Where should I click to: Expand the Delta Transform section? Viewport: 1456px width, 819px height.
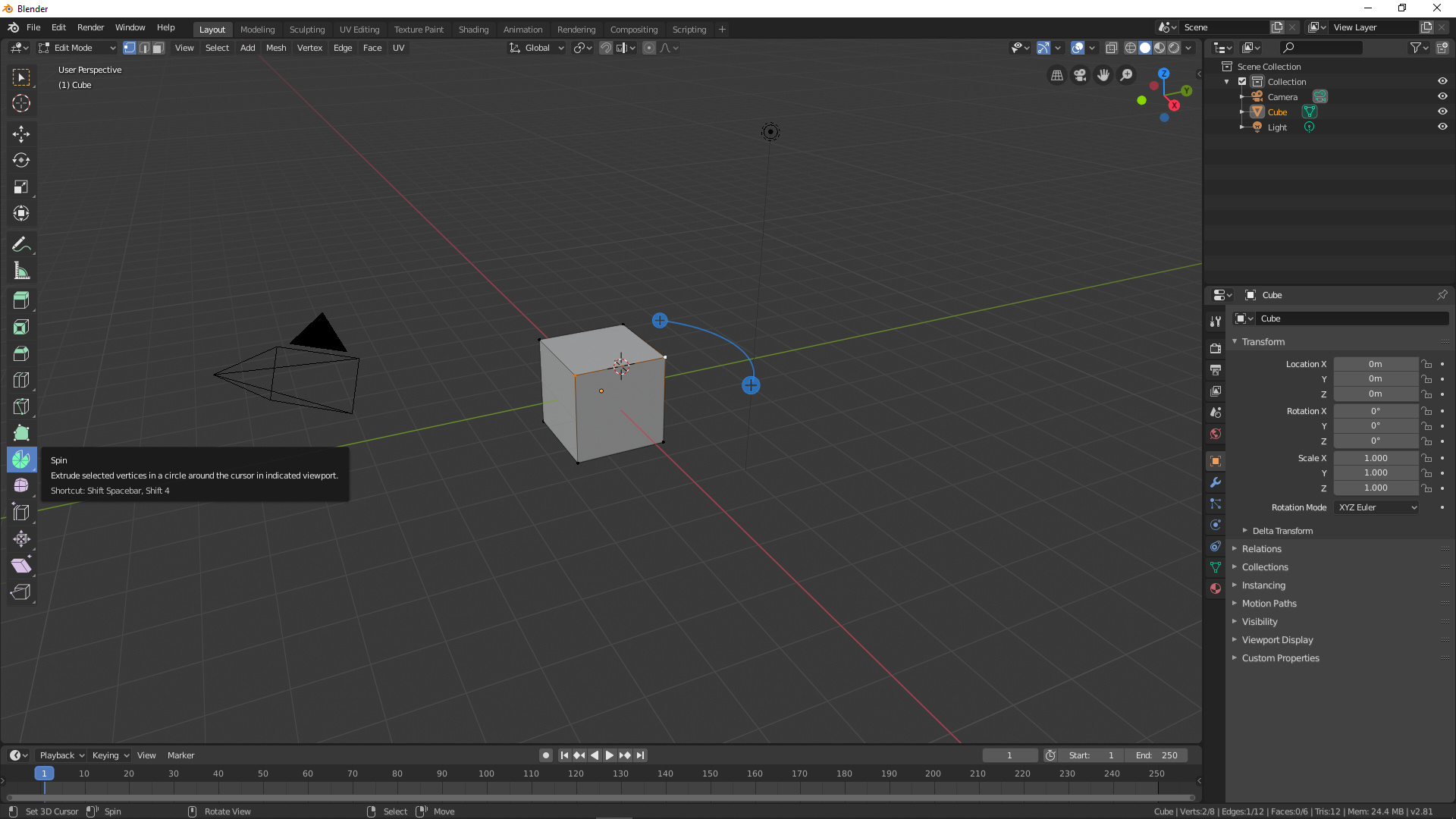[x=1282, y=531]
